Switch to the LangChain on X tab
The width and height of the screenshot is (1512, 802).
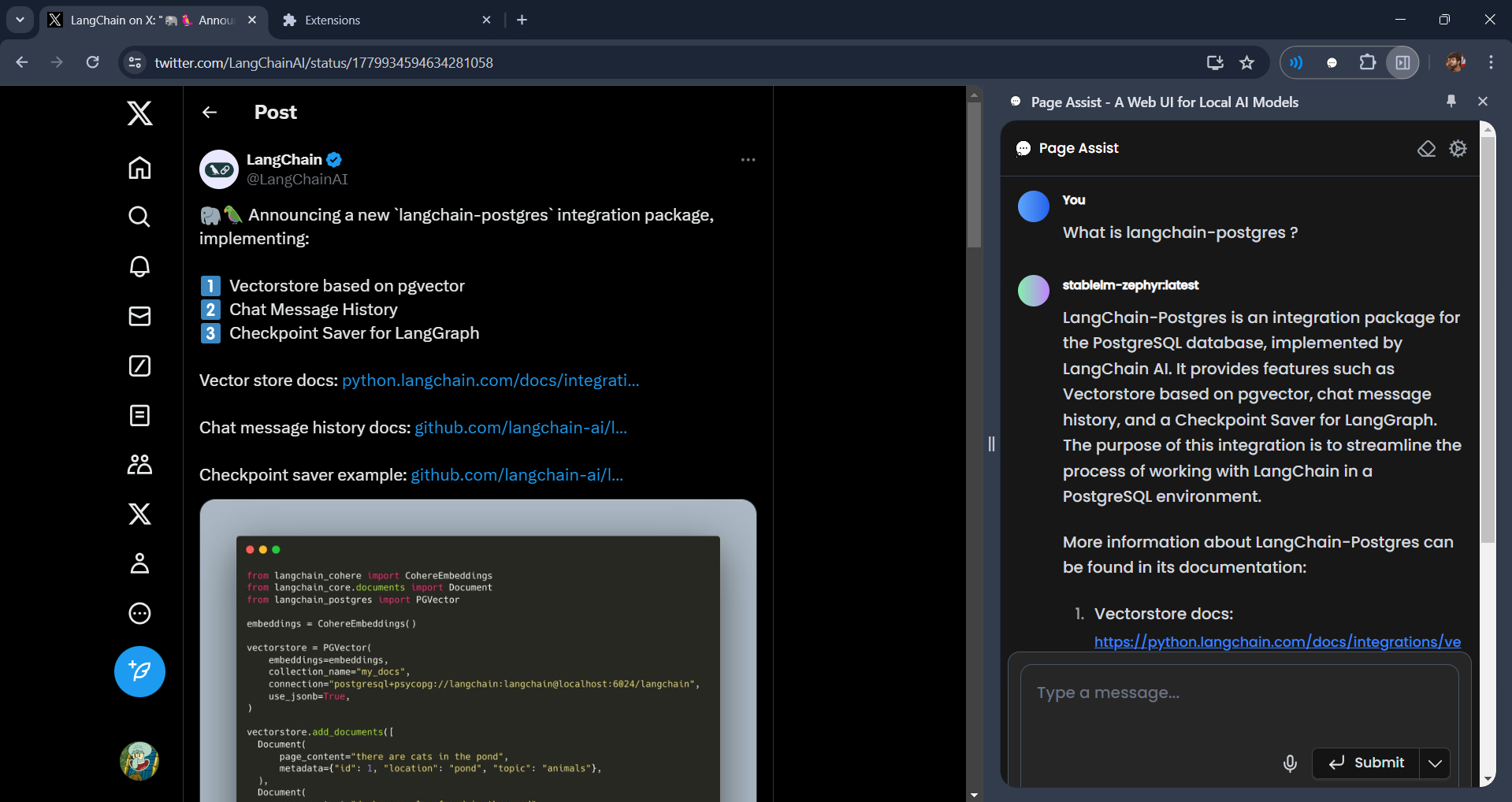[x=152, y=20]
